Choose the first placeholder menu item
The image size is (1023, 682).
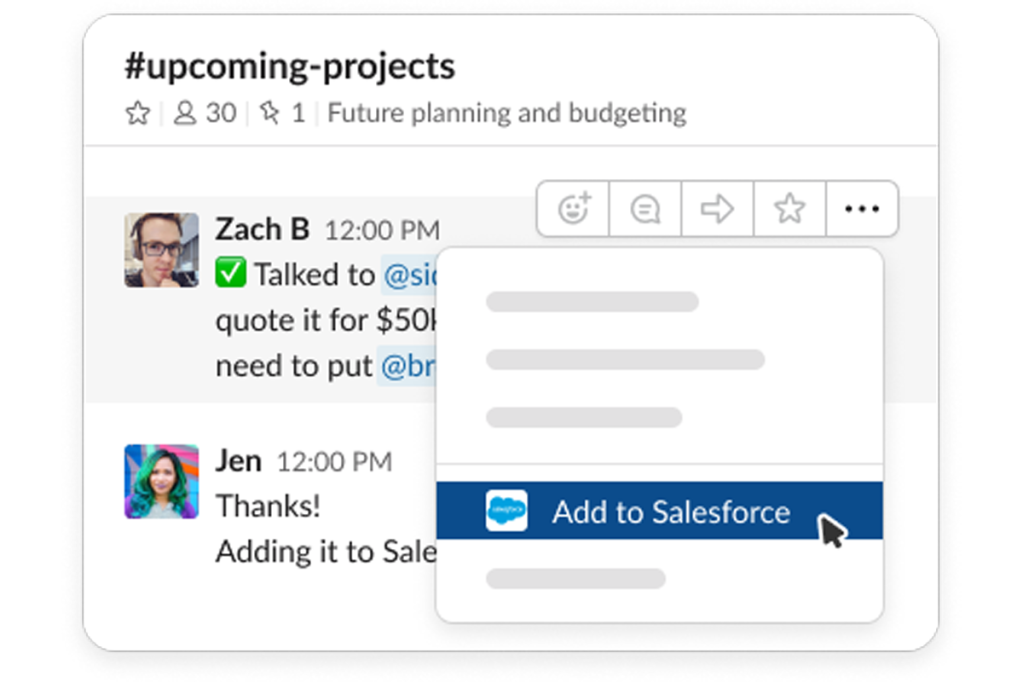592,302
